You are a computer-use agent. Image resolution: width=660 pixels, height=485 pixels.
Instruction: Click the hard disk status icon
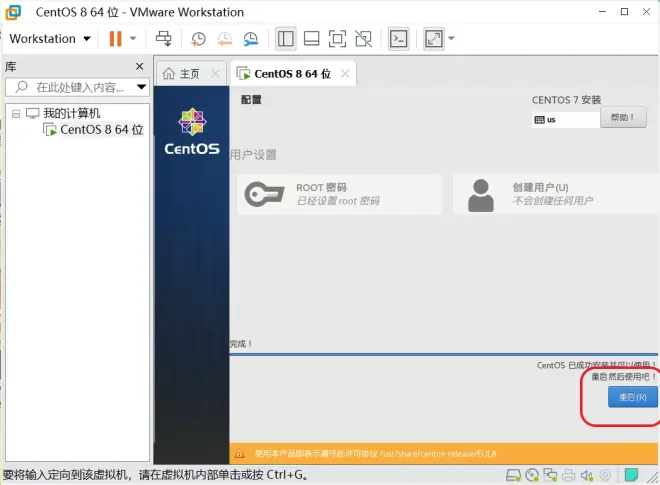tap(513, 475)
